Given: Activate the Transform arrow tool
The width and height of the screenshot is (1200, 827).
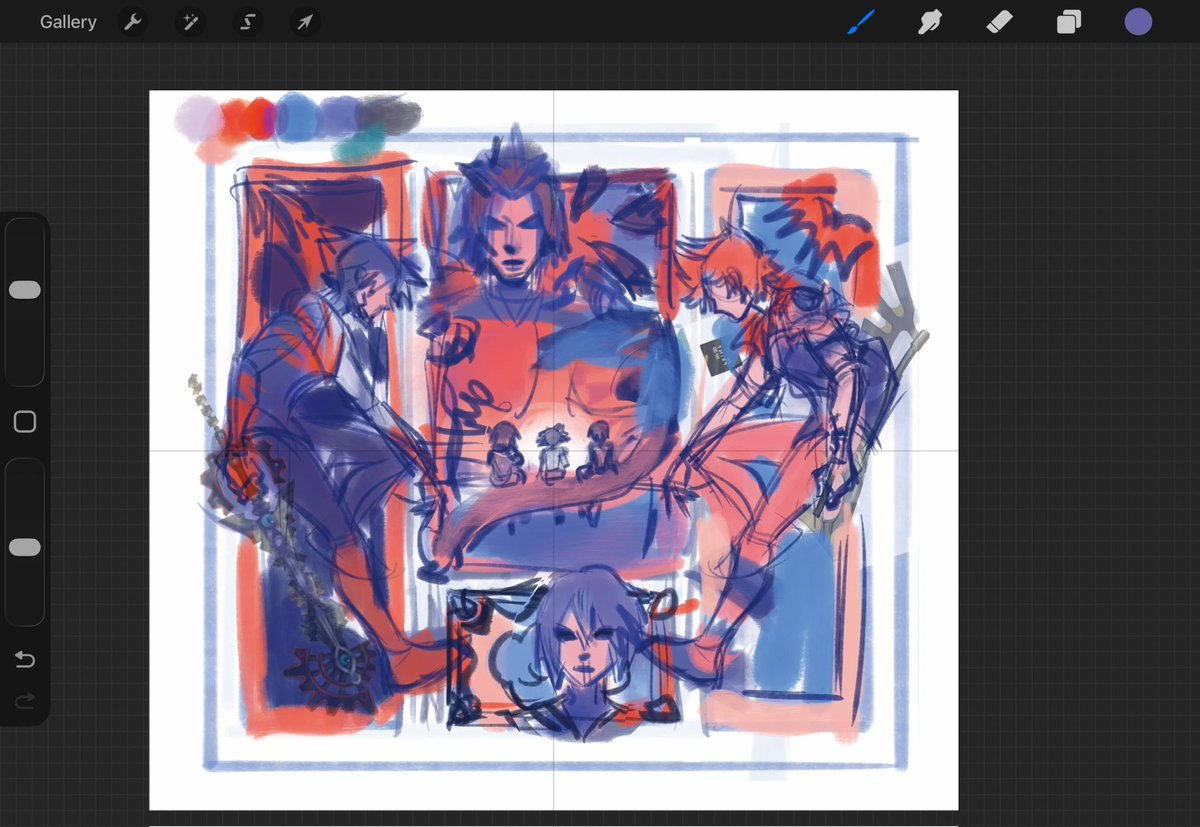Looking at the screenshot, I should (305, 22).
